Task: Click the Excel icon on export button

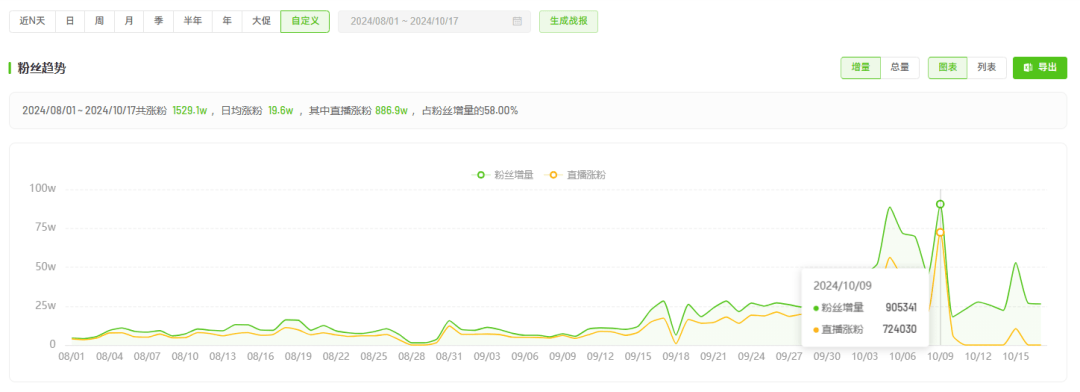Action: tap(1028, 68)
